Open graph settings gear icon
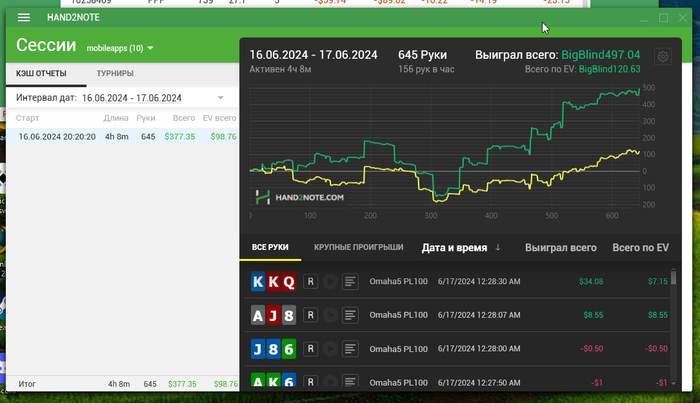Viewport: 700px width, 403px height. click(x=662, y=57)
